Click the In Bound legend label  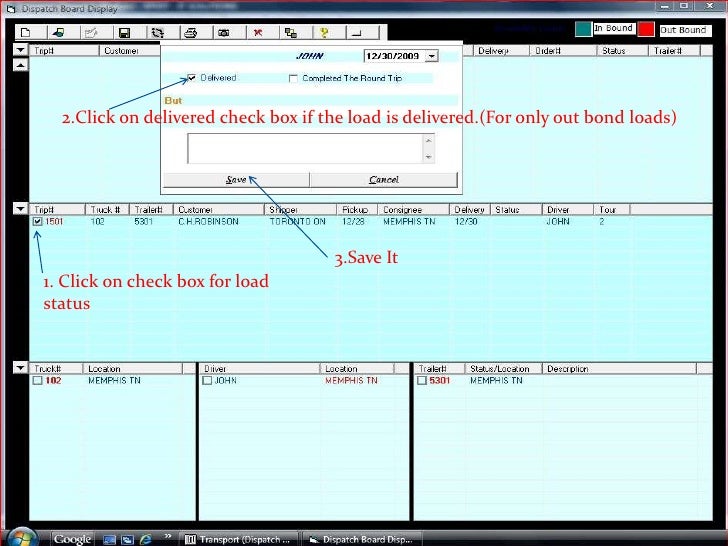pyautogui.click(x=613, y=28)
